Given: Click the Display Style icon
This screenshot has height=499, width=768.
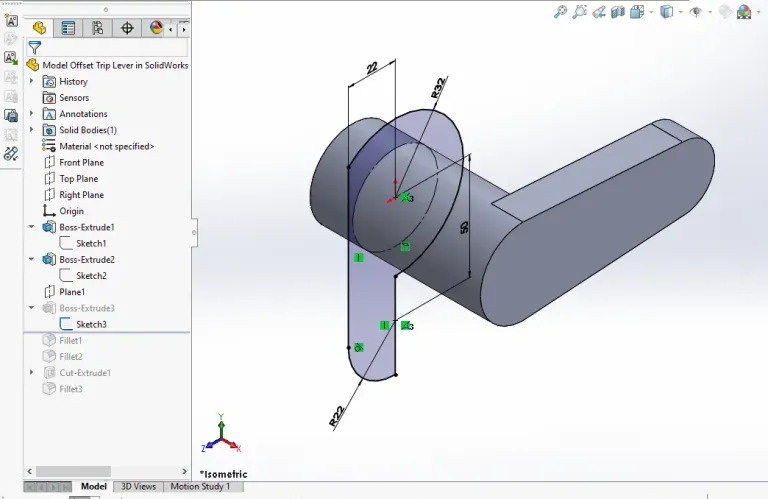Looking at the screenshot, I should click(x=667, y=11).
